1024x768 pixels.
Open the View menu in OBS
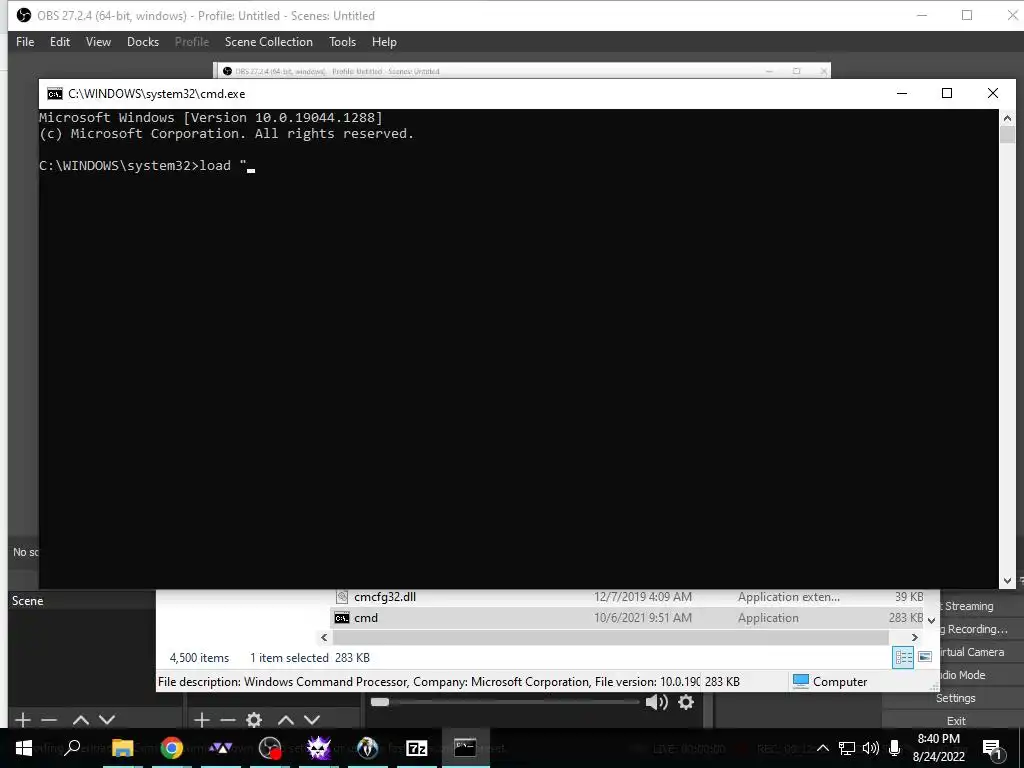[x=98, y=42]
